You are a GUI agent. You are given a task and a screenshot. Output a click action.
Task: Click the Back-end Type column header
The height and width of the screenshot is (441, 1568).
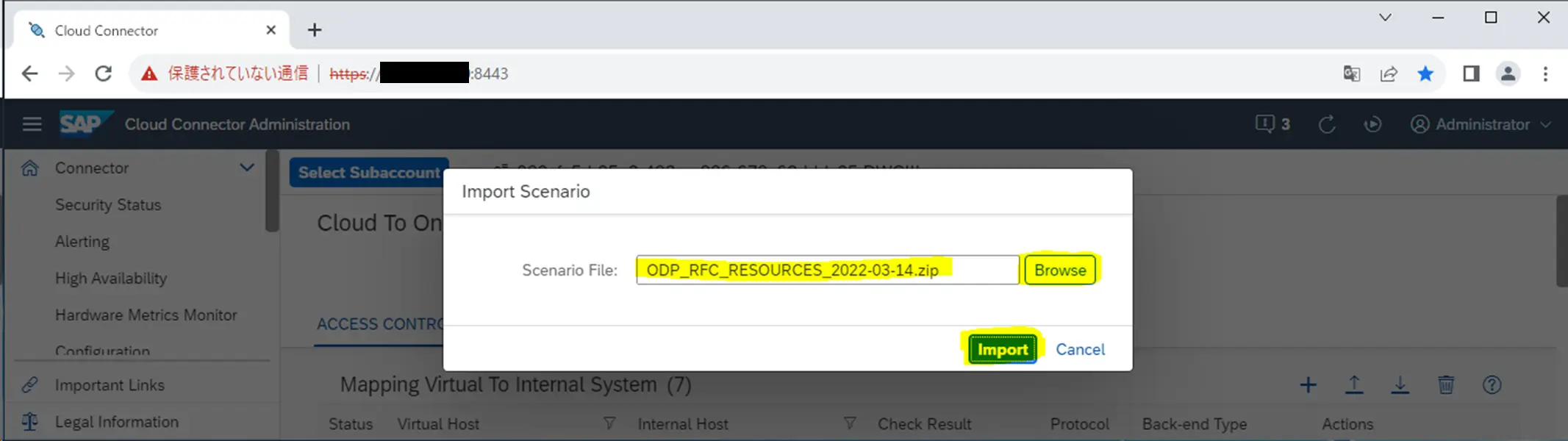pos(1194,424)
